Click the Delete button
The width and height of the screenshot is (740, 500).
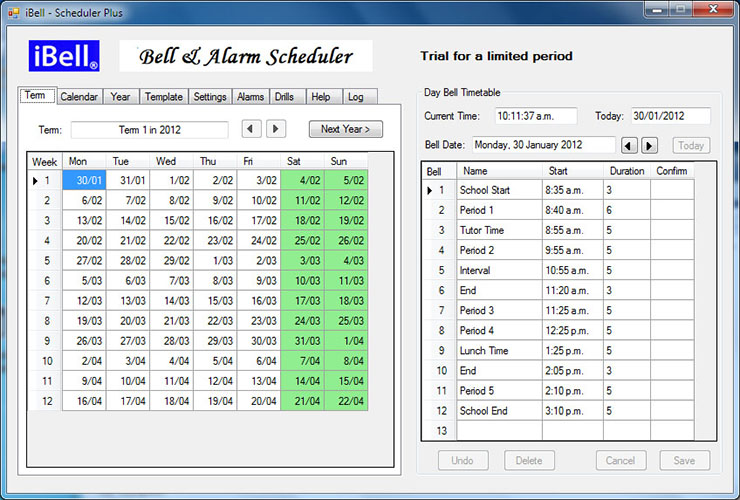point(529,460)
